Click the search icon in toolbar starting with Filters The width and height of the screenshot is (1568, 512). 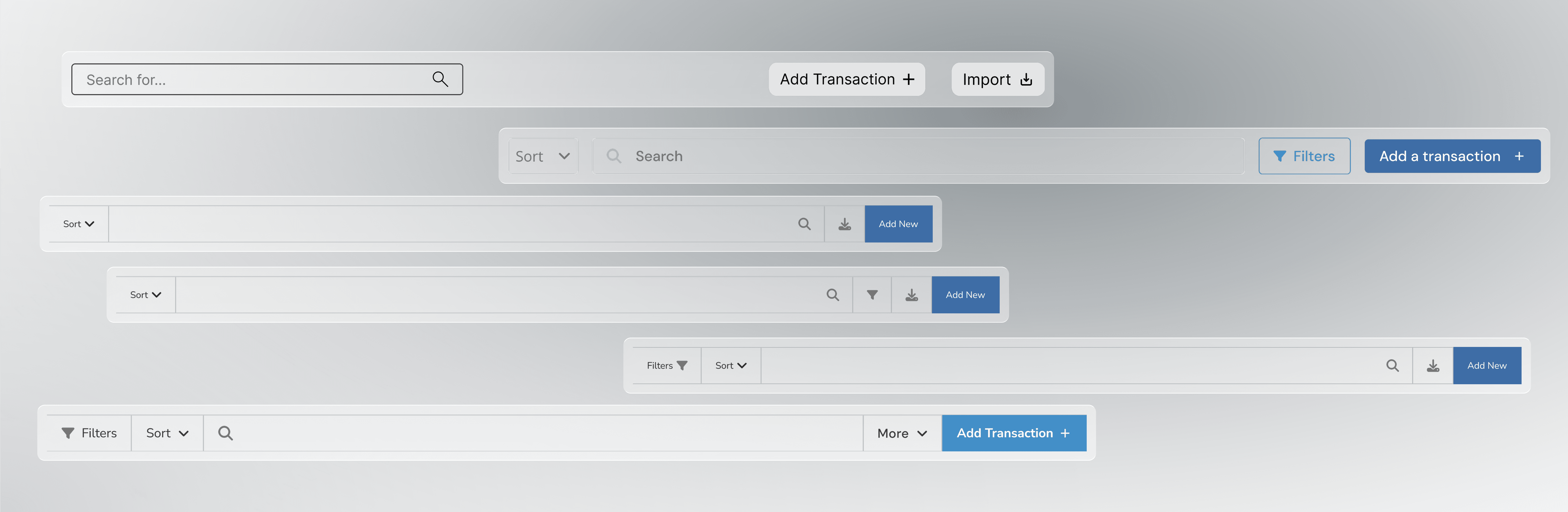tap(1392, 365)
